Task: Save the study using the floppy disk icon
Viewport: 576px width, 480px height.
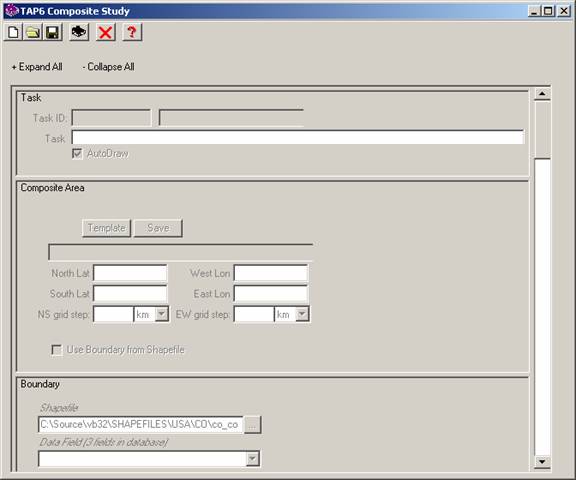Action: tap(53, 32)
